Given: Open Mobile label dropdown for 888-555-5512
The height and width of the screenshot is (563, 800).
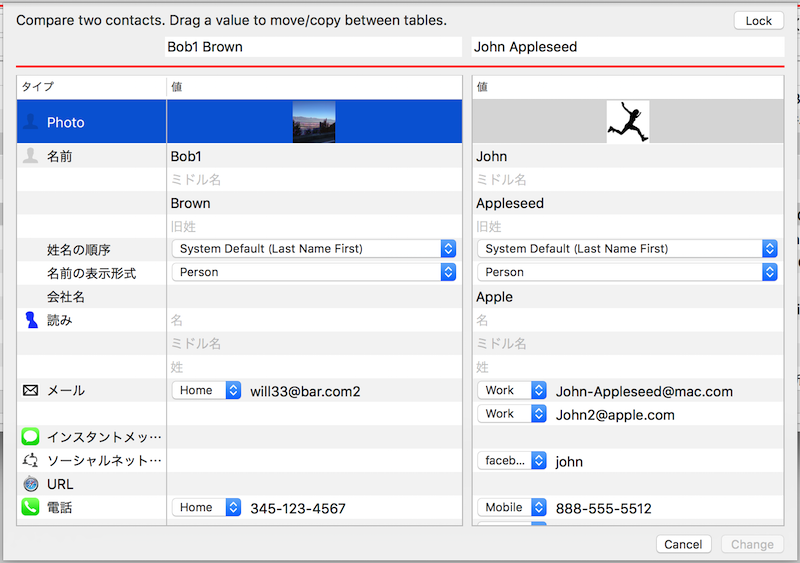Looking at the screenshot, I should click(x=511, y=508).
